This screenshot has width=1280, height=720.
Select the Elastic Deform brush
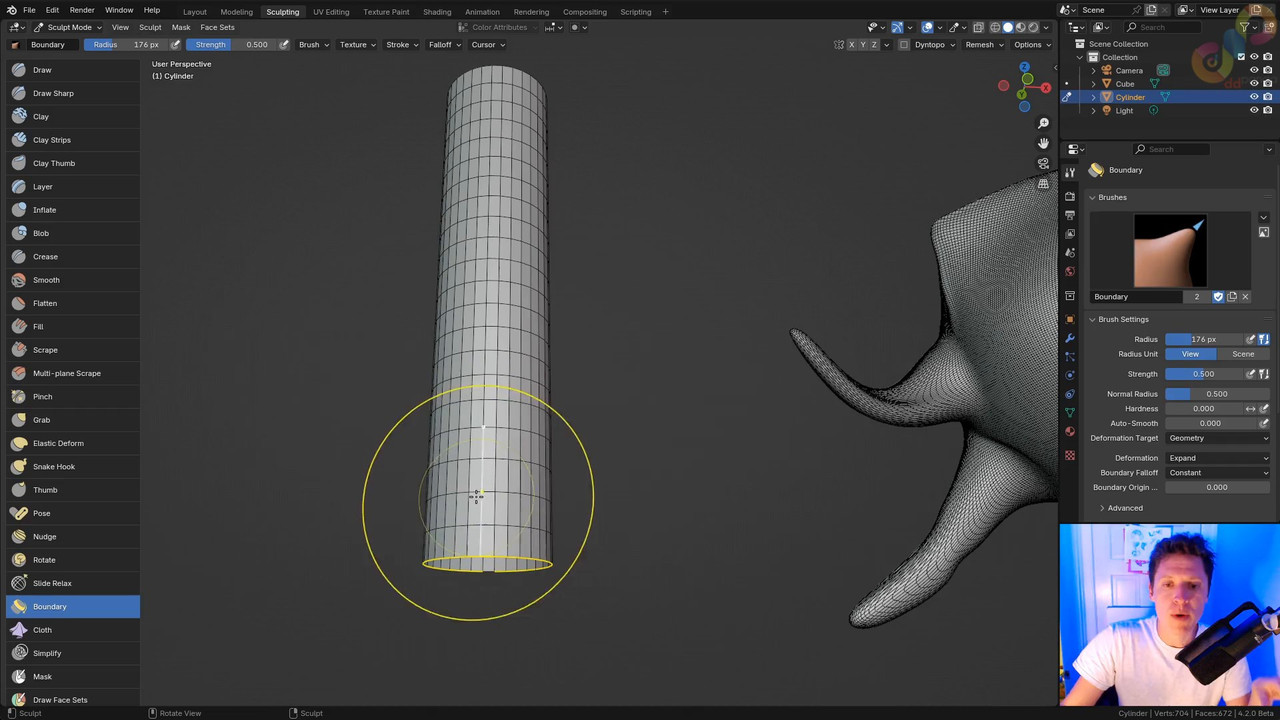click(72, 443)
